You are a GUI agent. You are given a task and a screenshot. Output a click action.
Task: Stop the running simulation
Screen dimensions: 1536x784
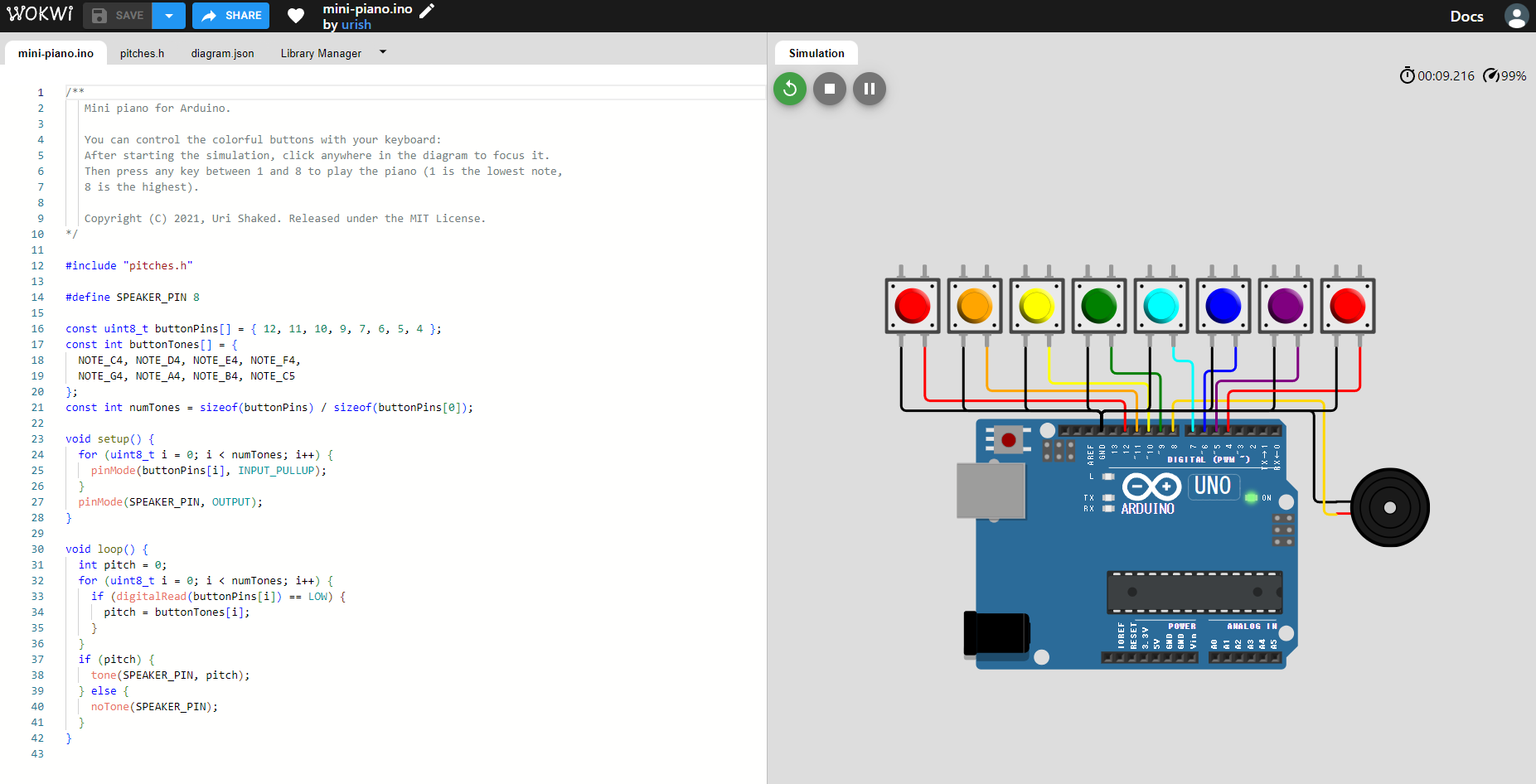click(x=829, y=89)
